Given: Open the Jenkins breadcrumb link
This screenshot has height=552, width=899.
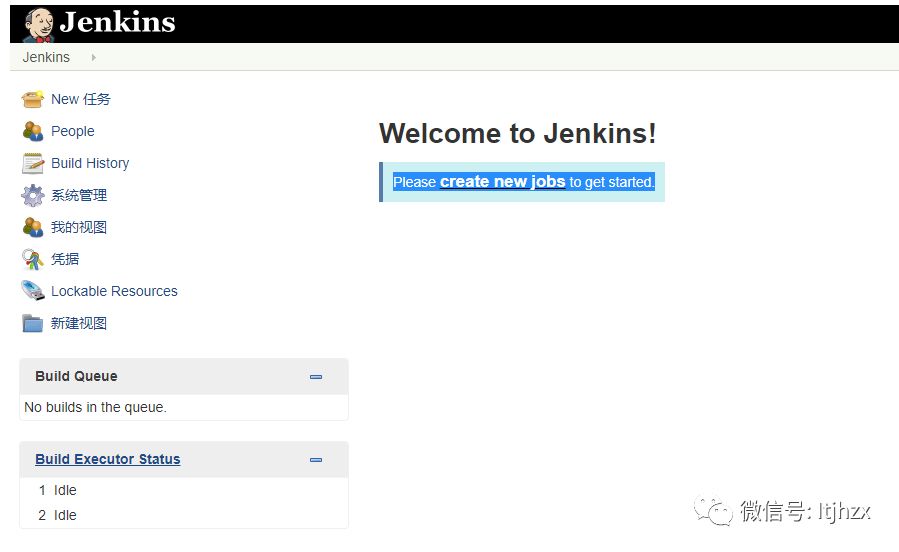Looking at the screenshot, I should click(46, 57).
